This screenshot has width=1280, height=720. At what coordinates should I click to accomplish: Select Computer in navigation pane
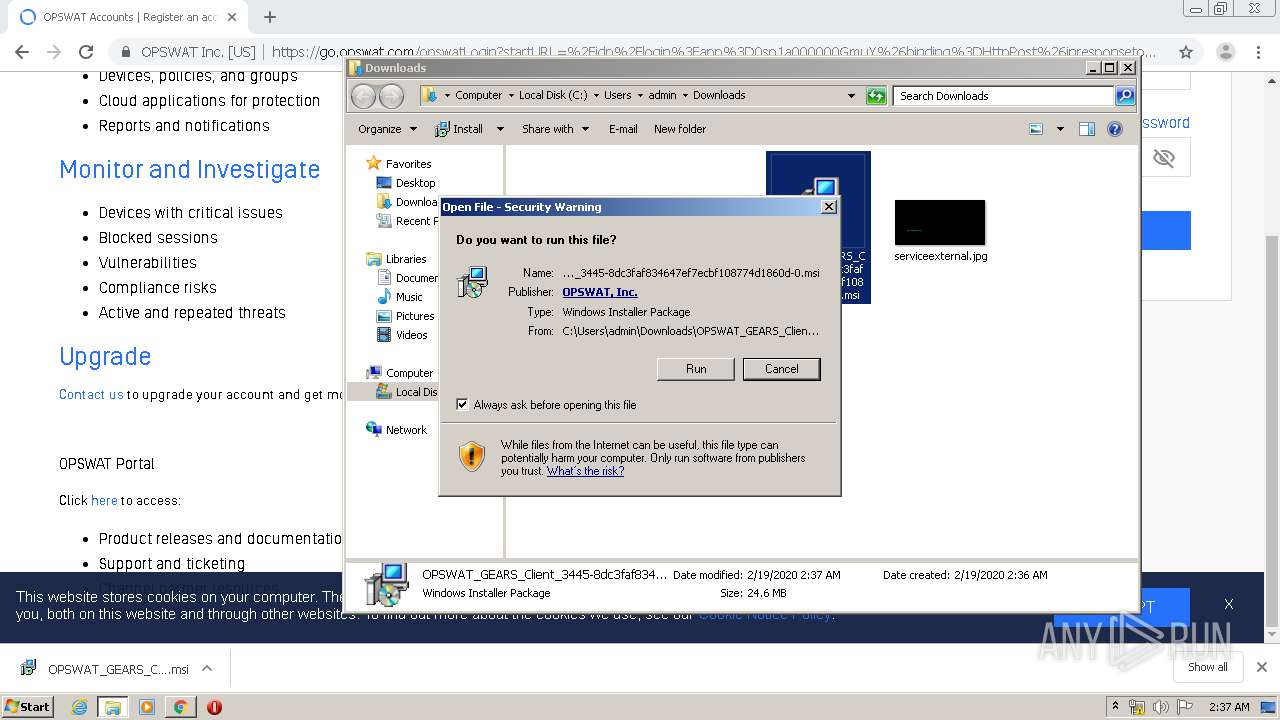(400, 373)
